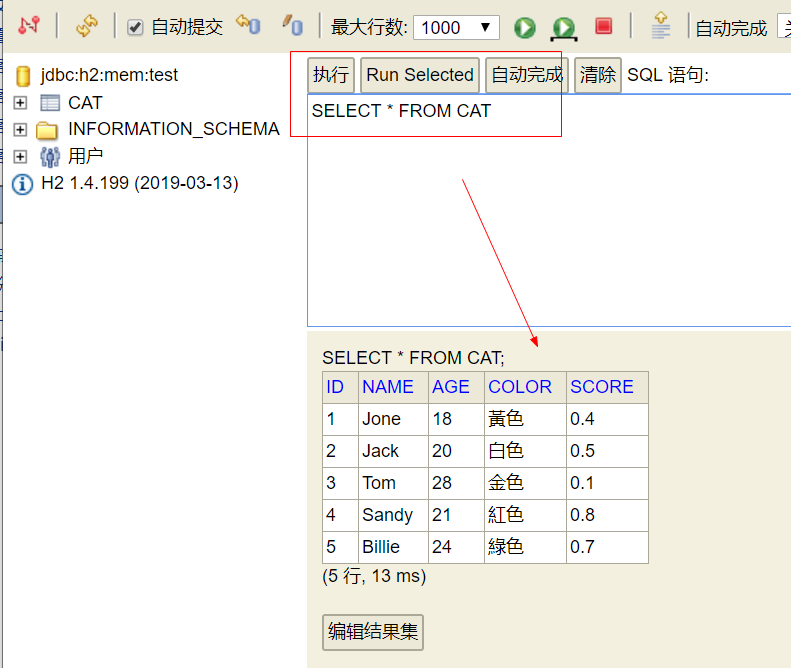Click the Billie name cell

point(393,547)
